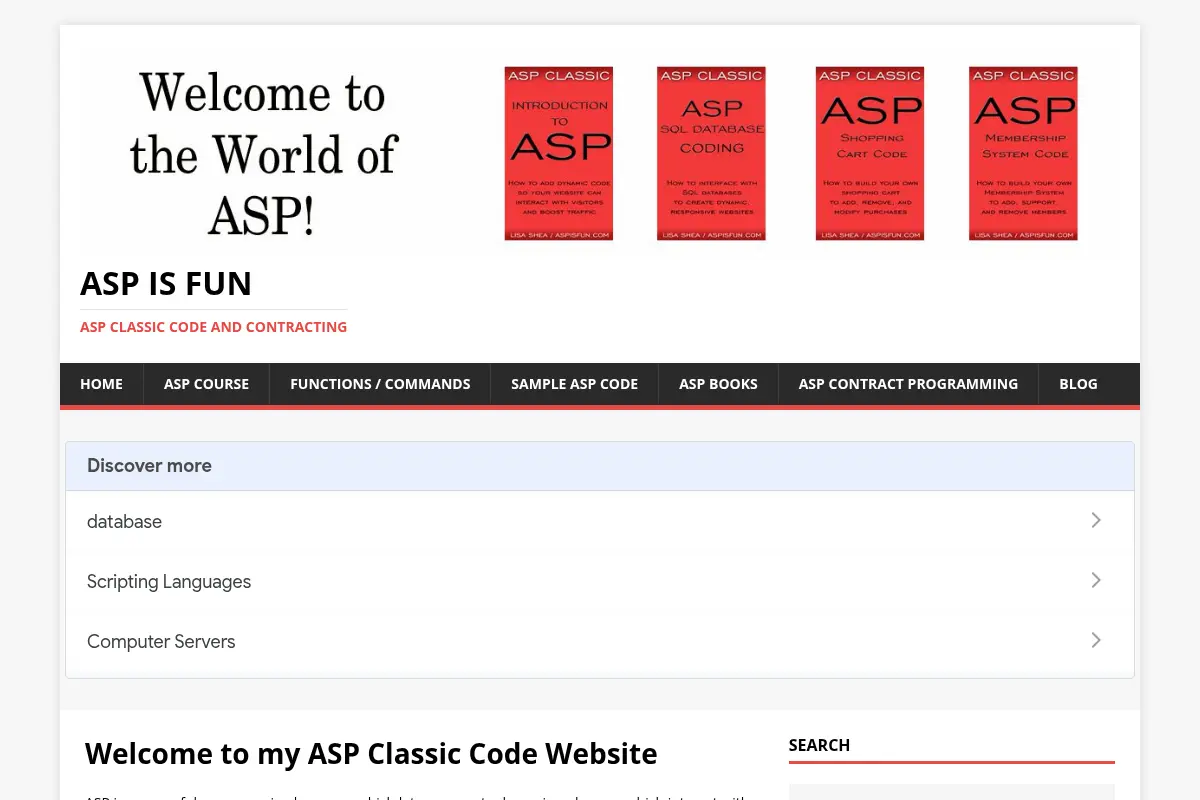The height and width of the screenshot is (800, 1200).
Task: Click the Computer Servers suggestion text
Action: (x=161, y=641)
